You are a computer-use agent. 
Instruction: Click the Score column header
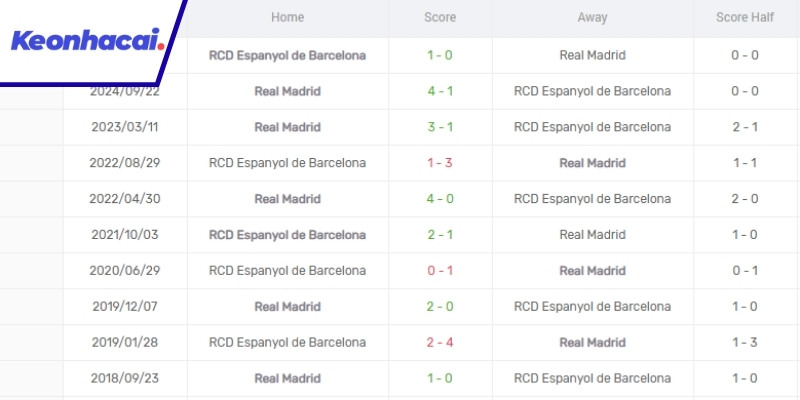pos(441,18)
